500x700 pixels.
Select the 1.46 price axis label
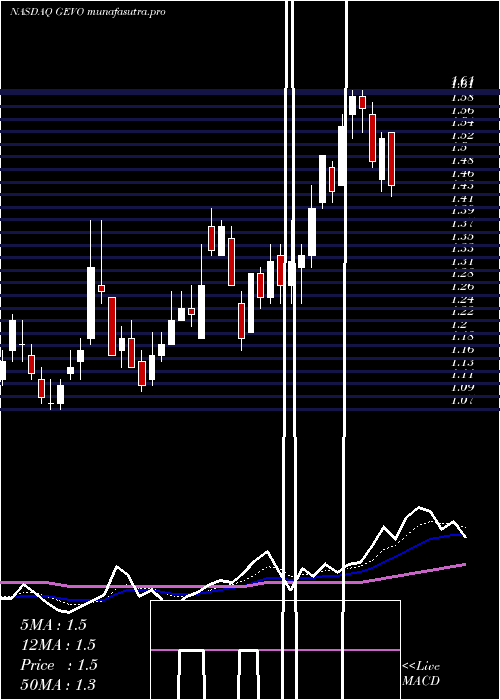pyautogui.click(x=463, y=173)
